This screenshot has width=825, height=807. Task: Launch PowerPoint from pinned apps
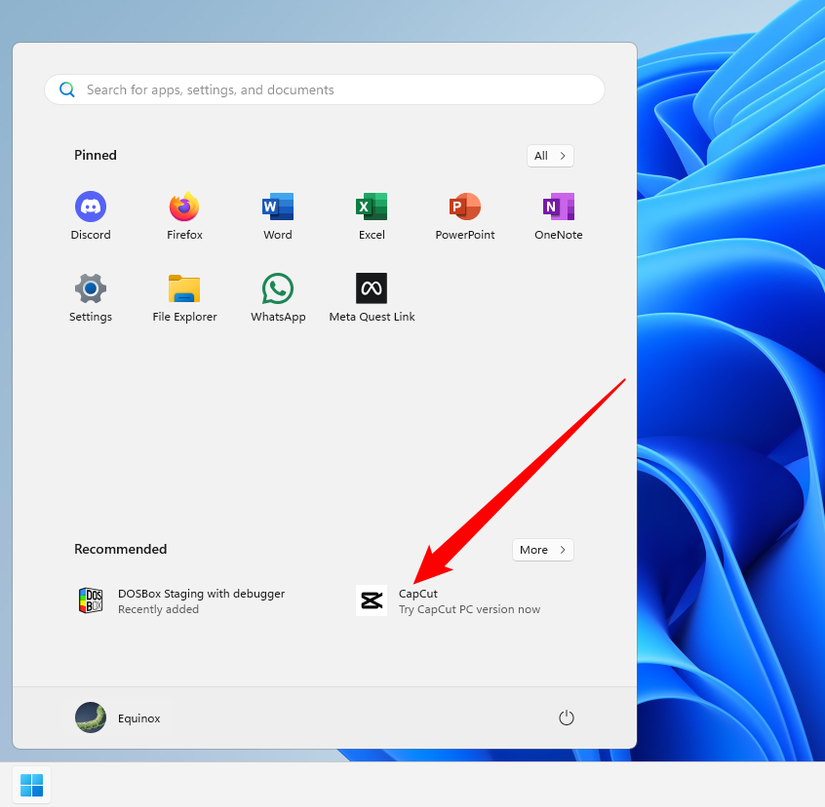(x=465, y=215)
